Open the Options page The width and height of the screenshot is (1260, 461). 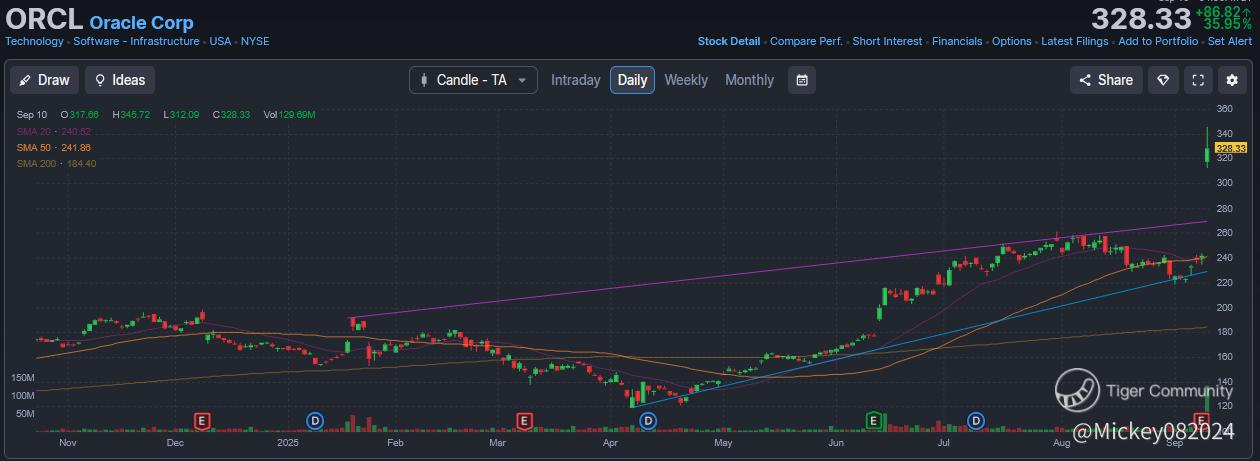tap(1012, 41)
